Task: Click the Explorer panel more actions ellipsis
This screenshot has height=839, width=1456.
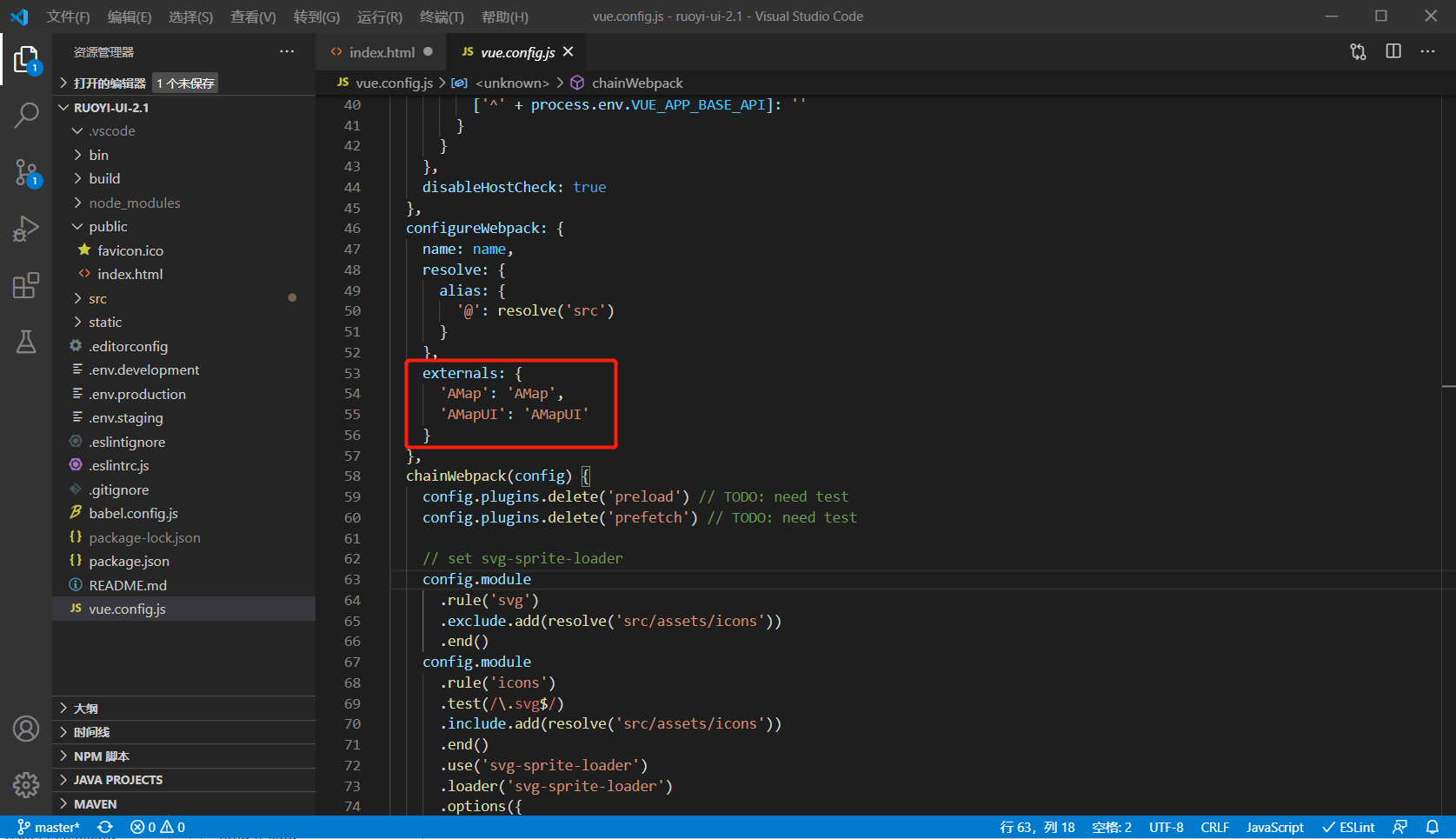Action: 287,52
